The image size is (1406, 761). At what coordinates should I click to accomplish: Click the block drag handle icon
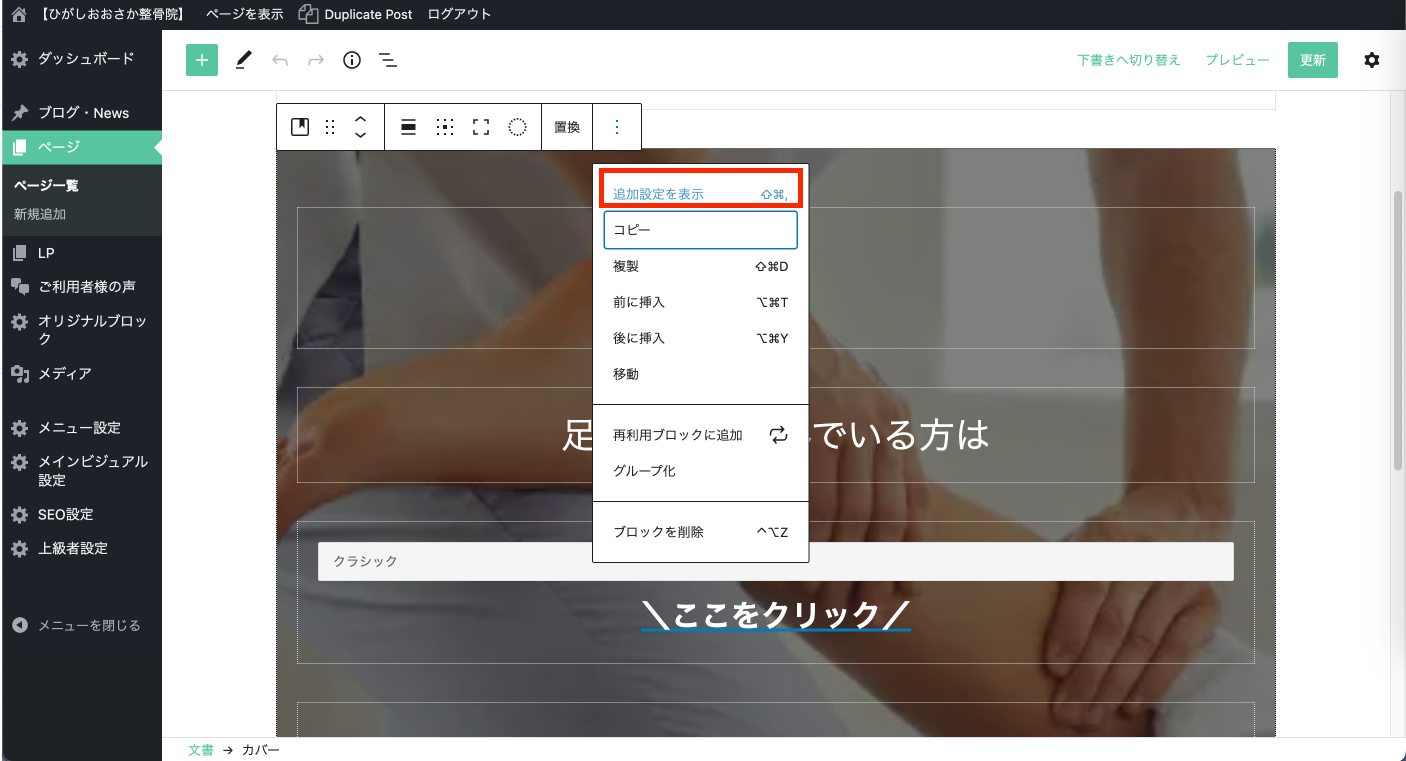pos(330,127)
